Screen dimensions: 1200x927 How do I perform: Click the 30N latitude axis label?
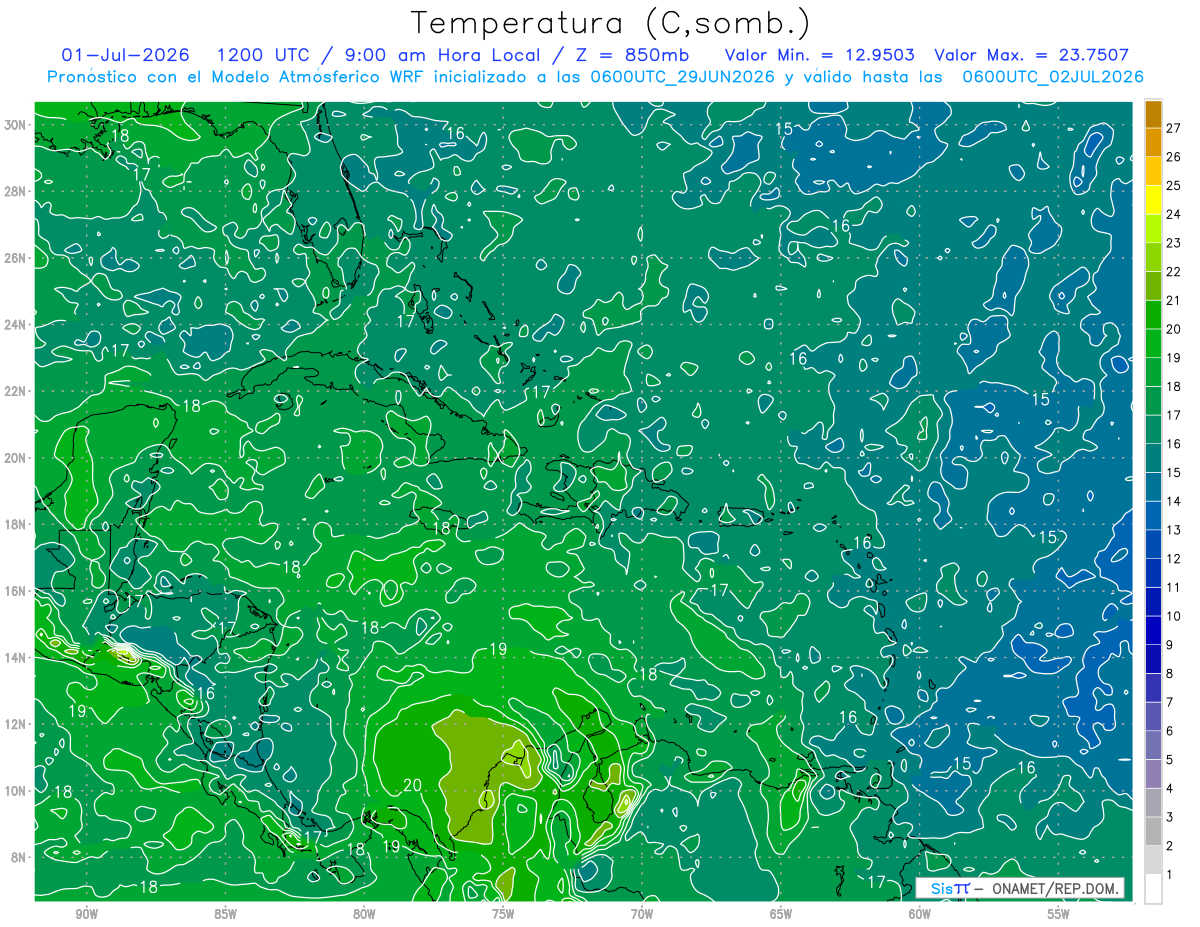[16, 125]
